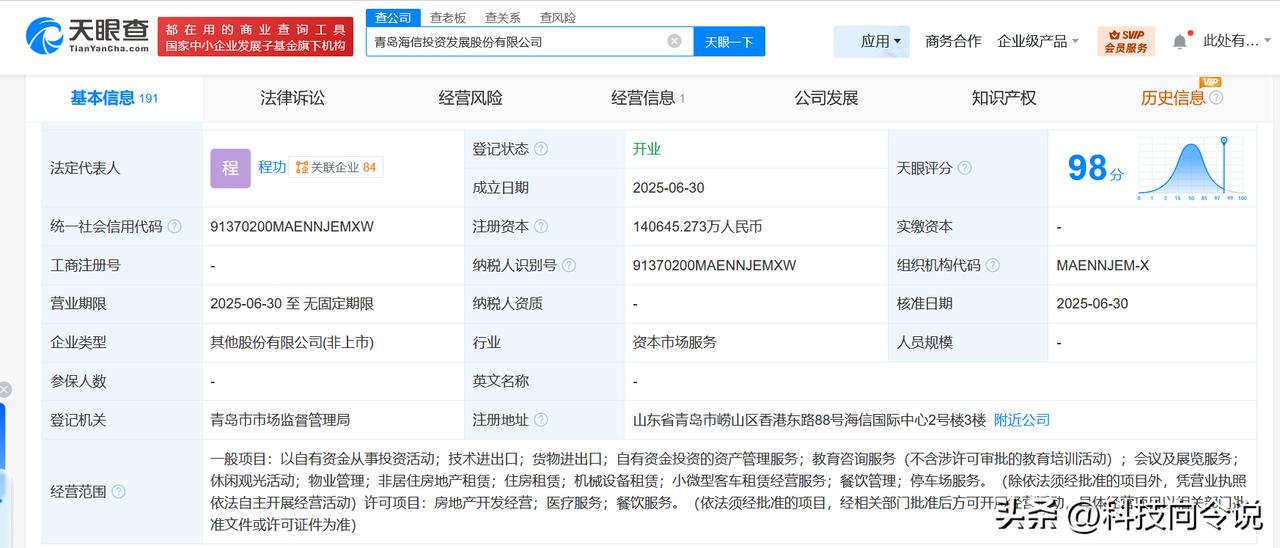Switch to 查公司 search tab
Viewport: 1280px width, 548px height.
point(393,17)
